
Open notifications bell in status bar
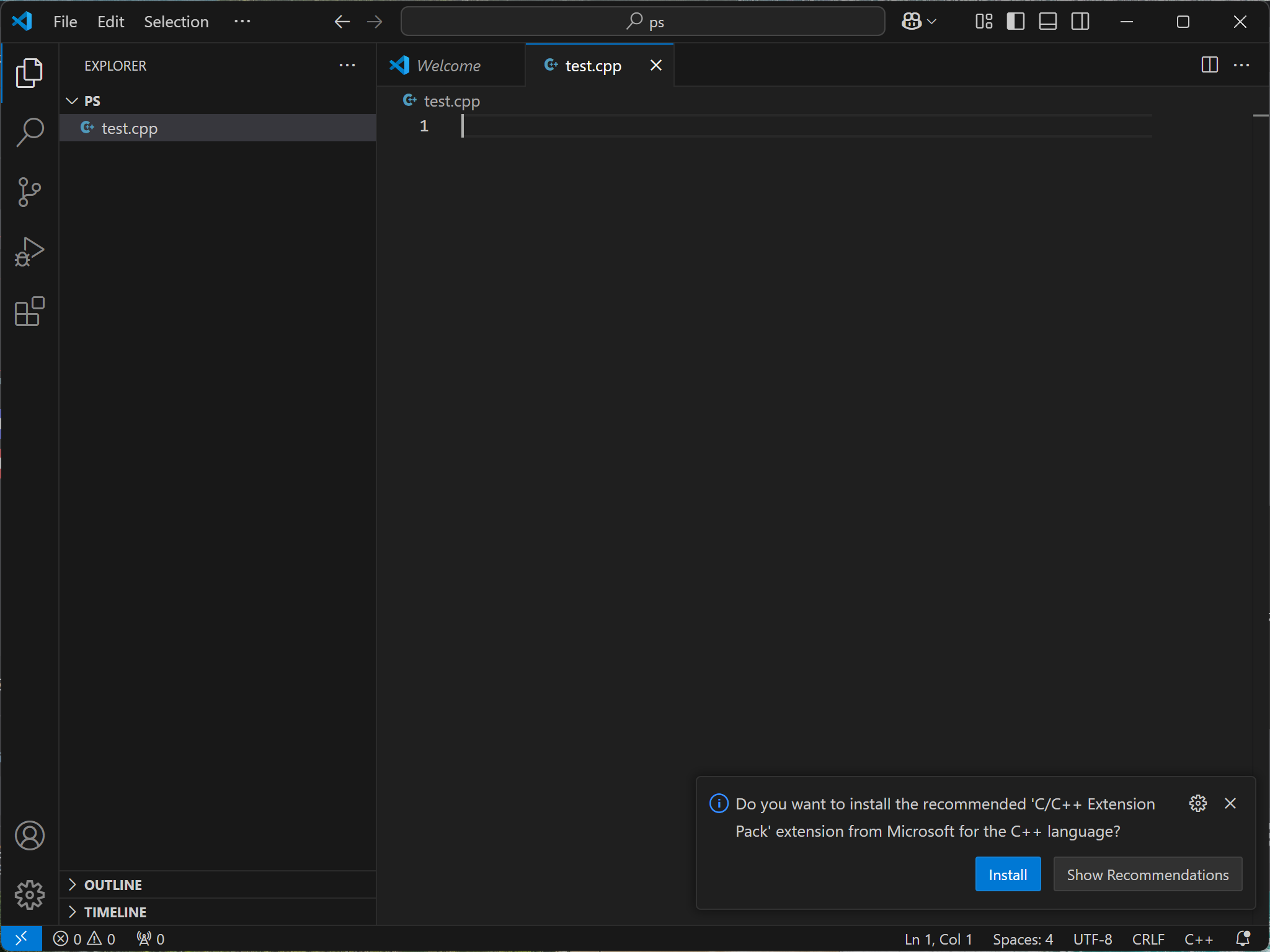coord(1243,939)
